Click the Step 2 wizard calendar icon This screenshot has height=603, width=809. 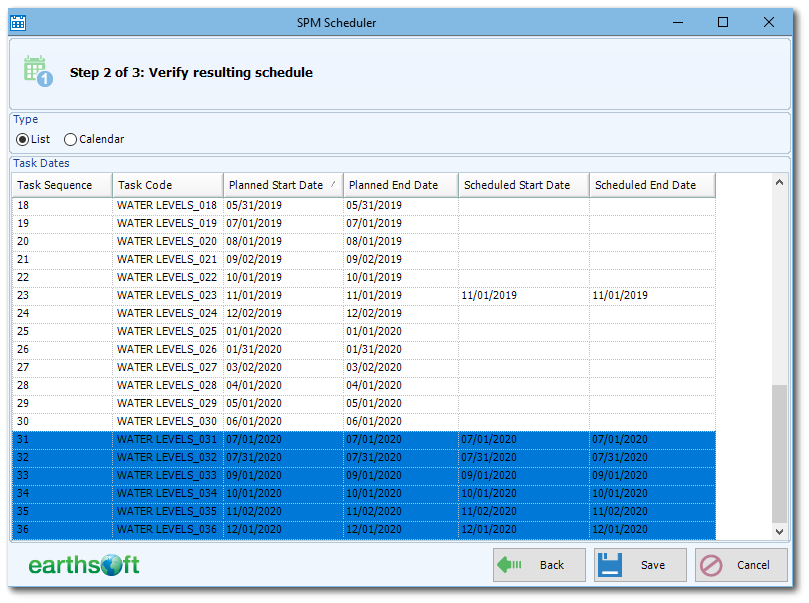tap(35, 71)
